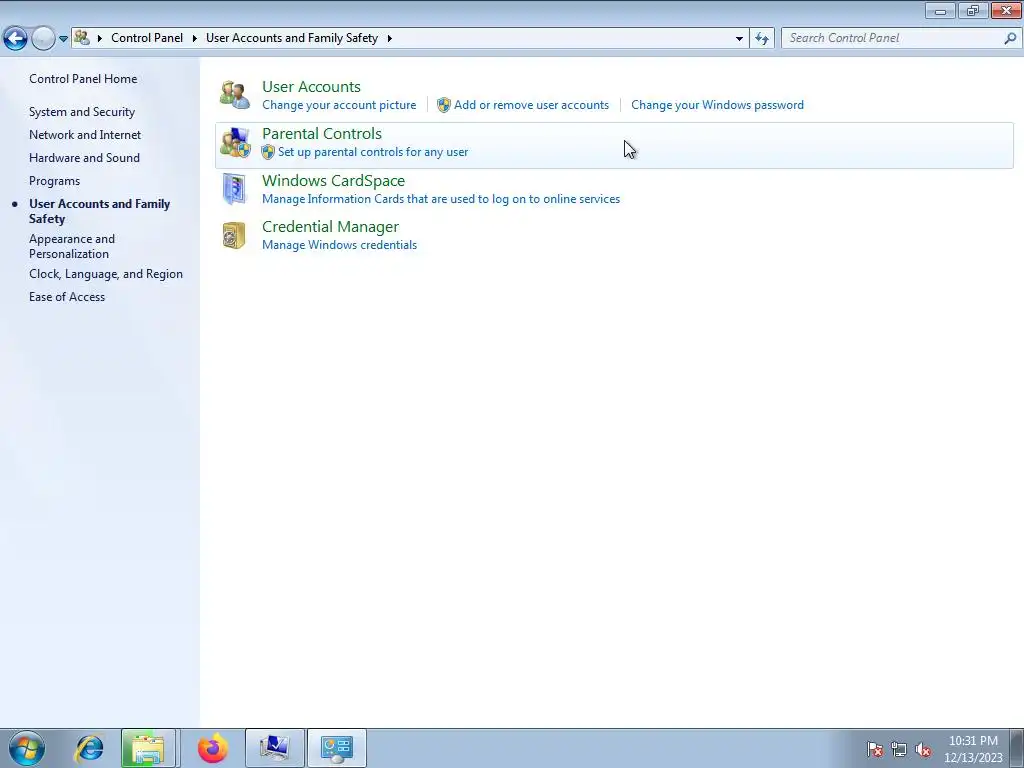
Task: Click the Windows CardSpace icon
Action: coord(234,189)
